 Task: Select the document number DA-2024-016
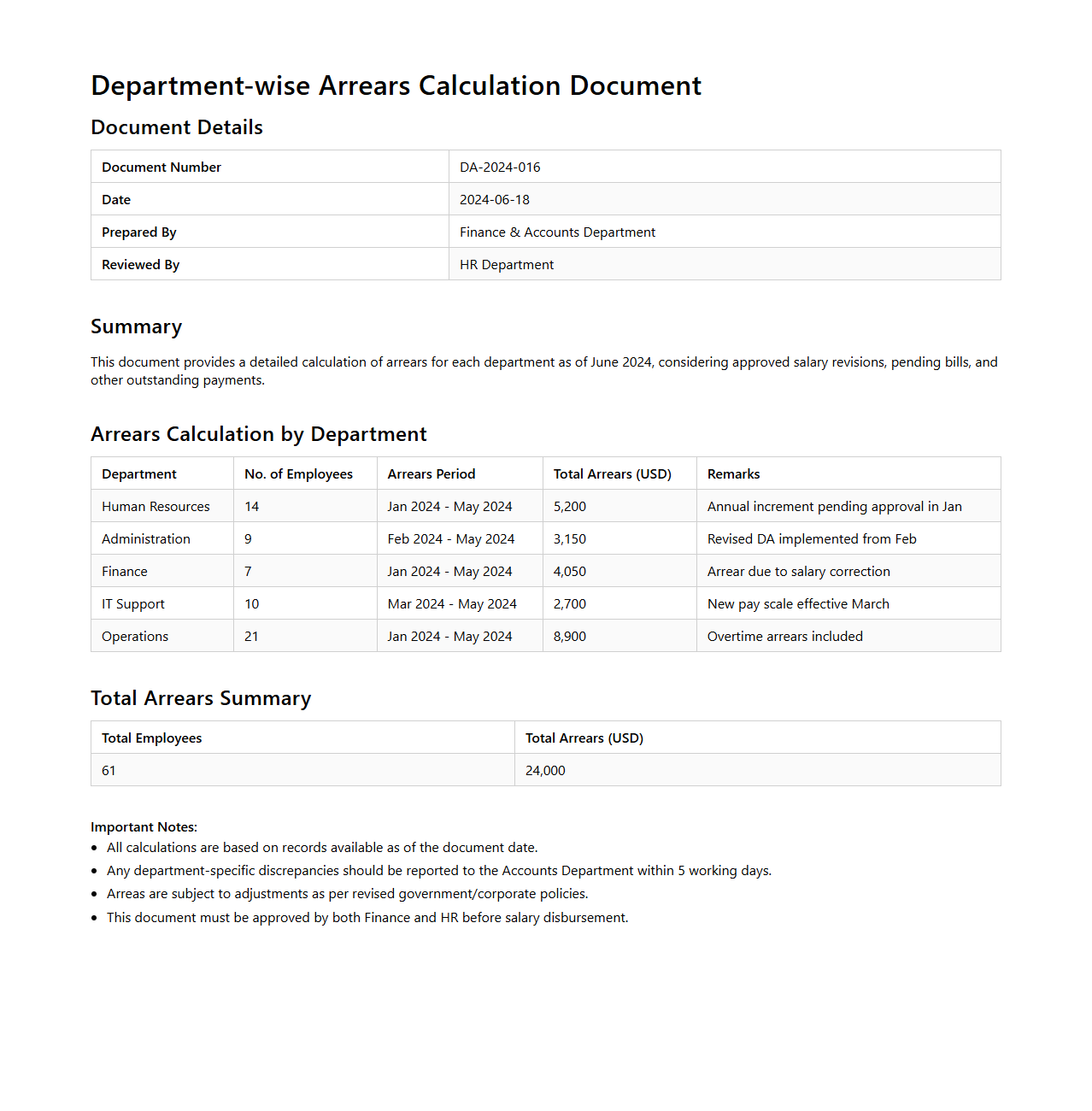coord(500,168)
